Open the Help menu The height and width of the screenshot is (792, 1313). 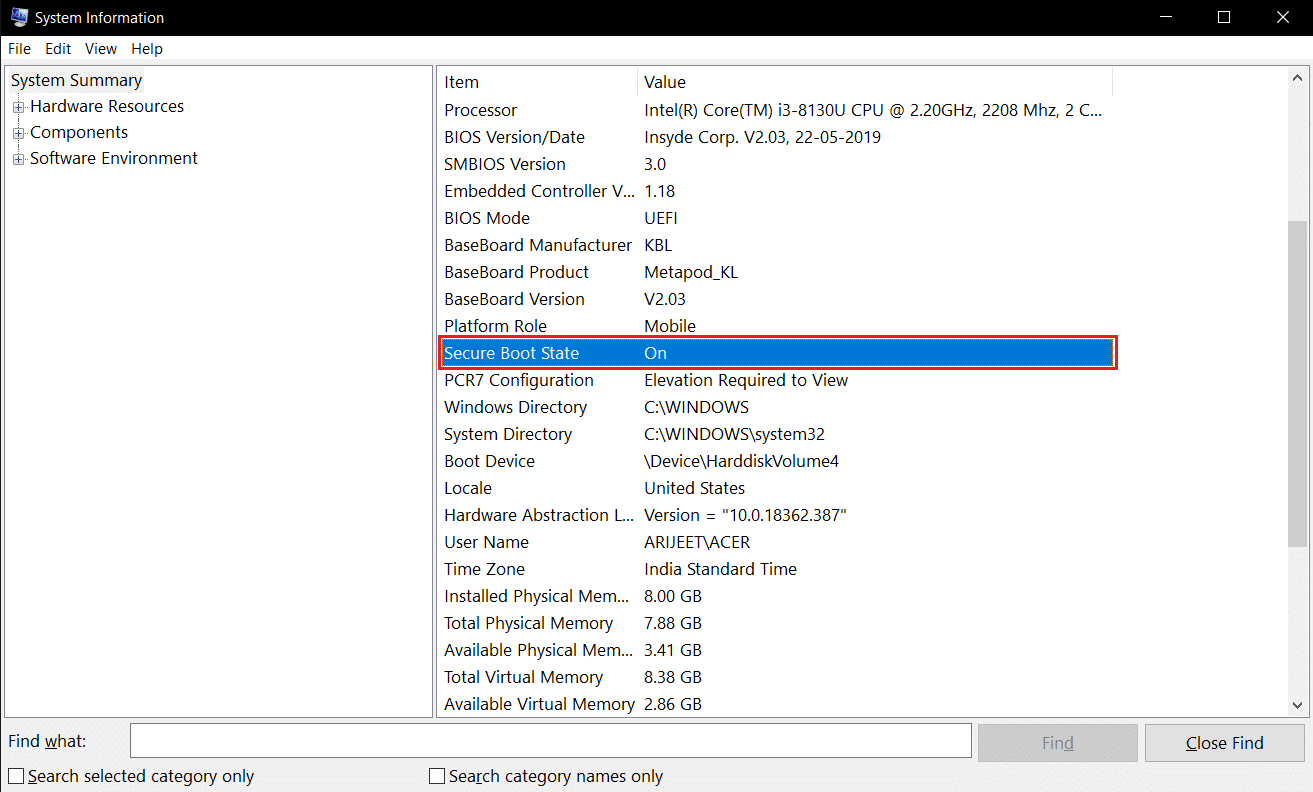tap(147, 48)
